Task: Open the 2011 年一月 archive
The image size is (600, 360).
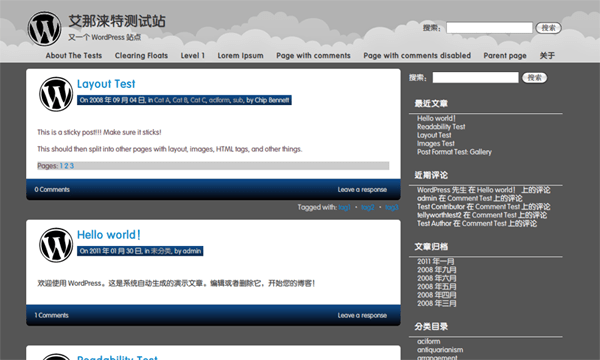Action: click(435, 261)
